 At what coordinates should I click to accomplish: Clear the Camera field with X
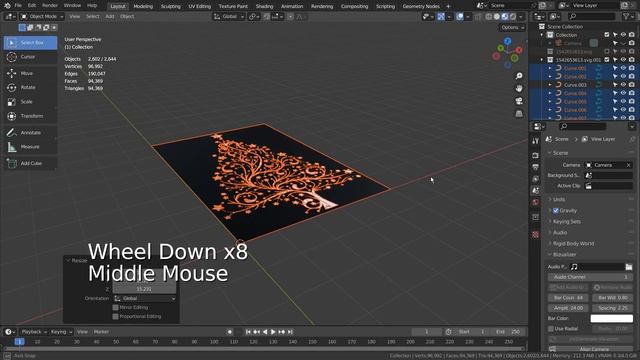(x=628, y=165)
